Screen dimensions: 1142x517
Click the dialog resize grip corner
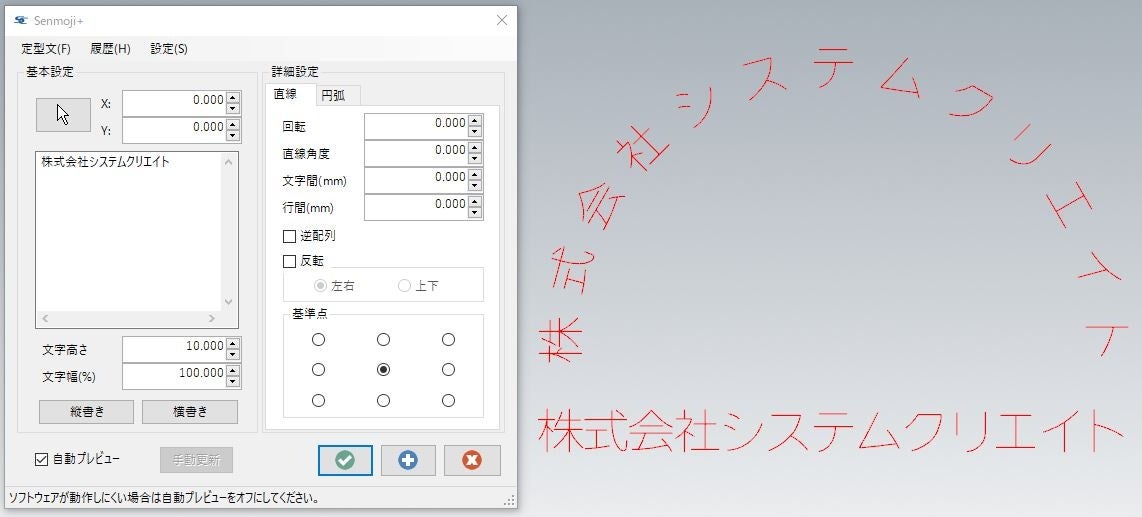point(509,500)
